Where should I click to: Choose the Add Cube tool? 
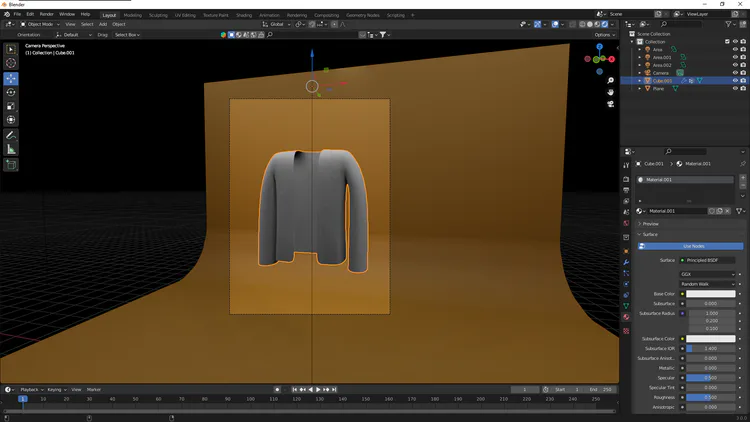pos(11,165)
